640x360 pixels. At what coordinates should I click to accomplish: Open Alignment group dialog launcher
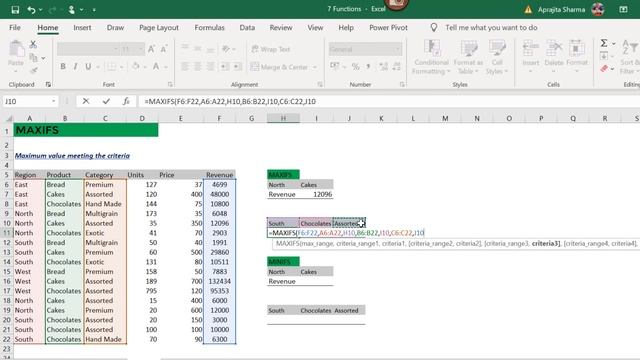[320, 84]
